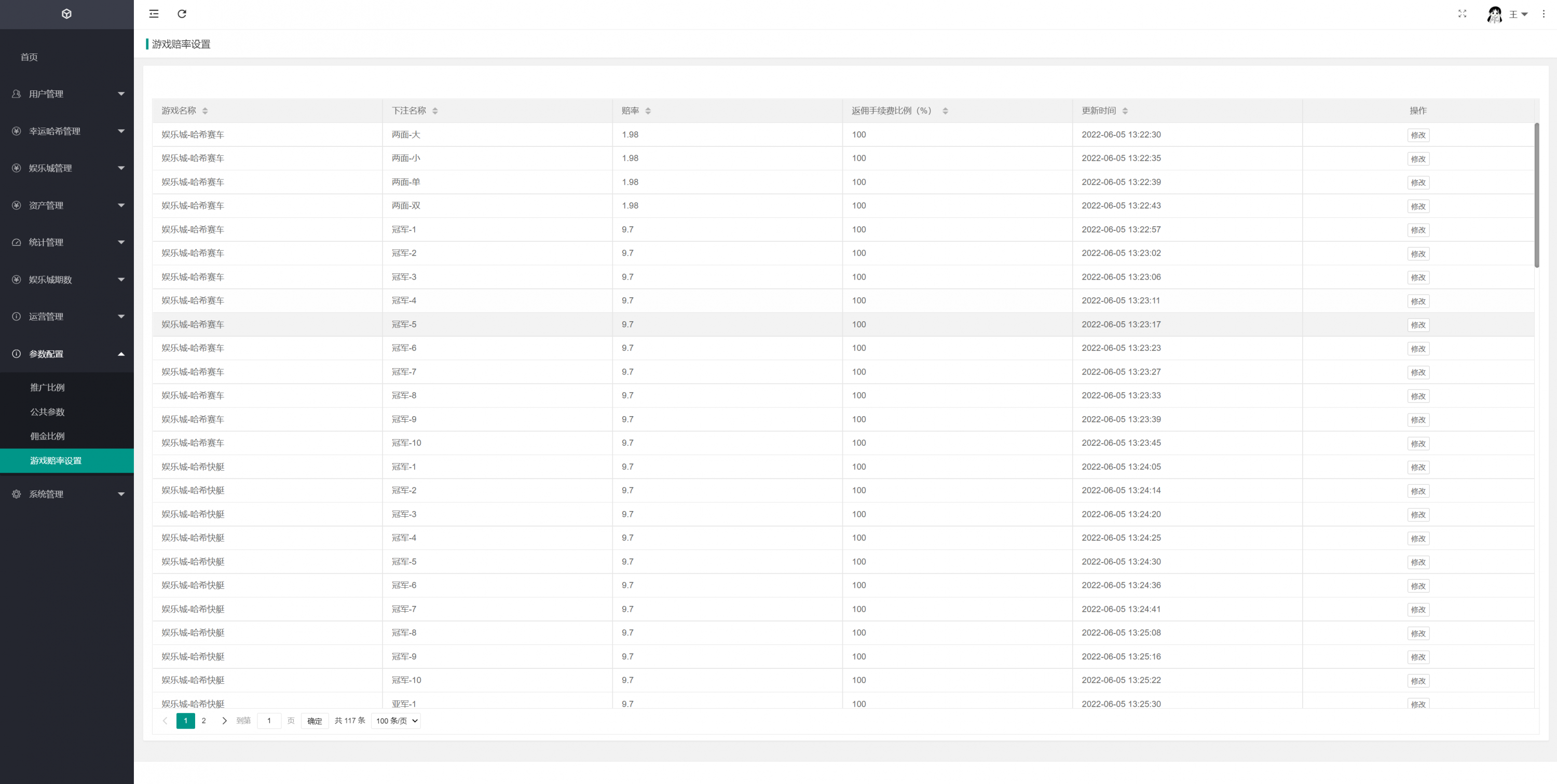This screenshot has width=1557, height=784.
Task: Sort by 赔率 column arrows
Action: pyautogui.click(x=648, y=111)
